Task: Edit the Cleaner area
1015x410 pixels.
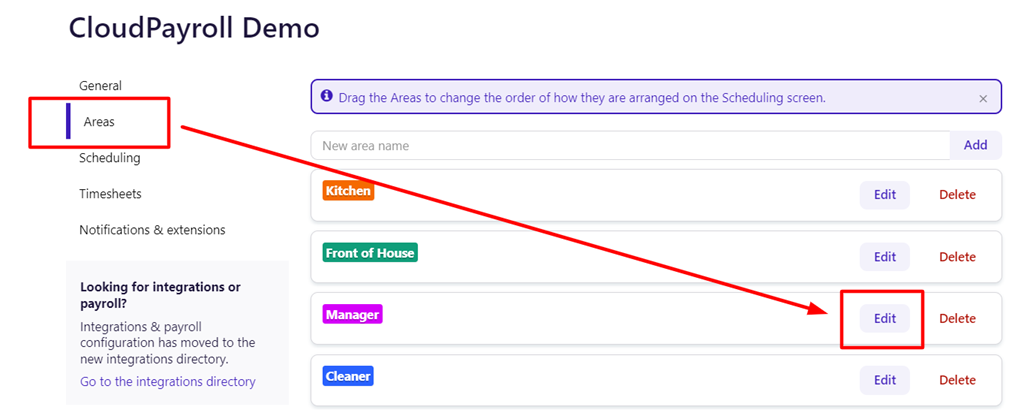Action: tap(884, 380)
